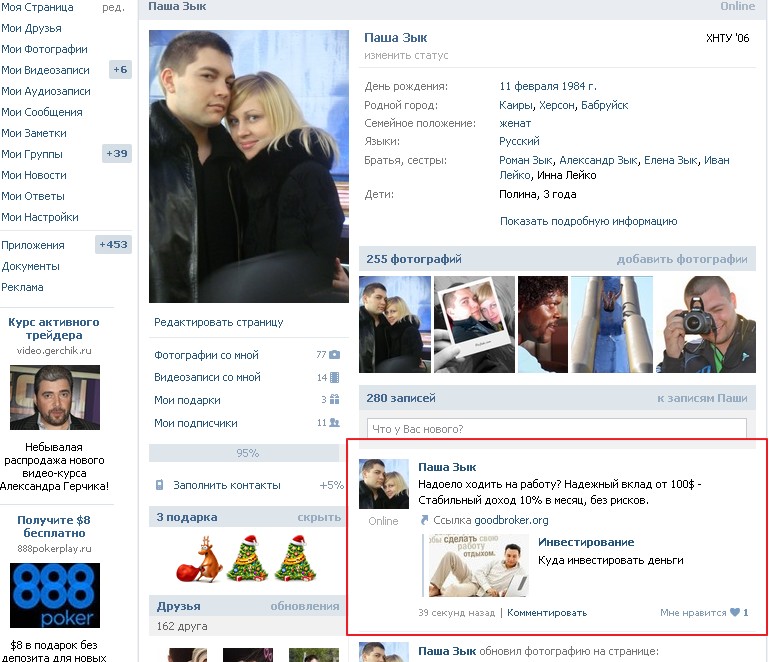Image resolution: width=772 pixels, height=662 pixels.
Task: Click обновления in the Друзья header
Action: tap(305, 606)
